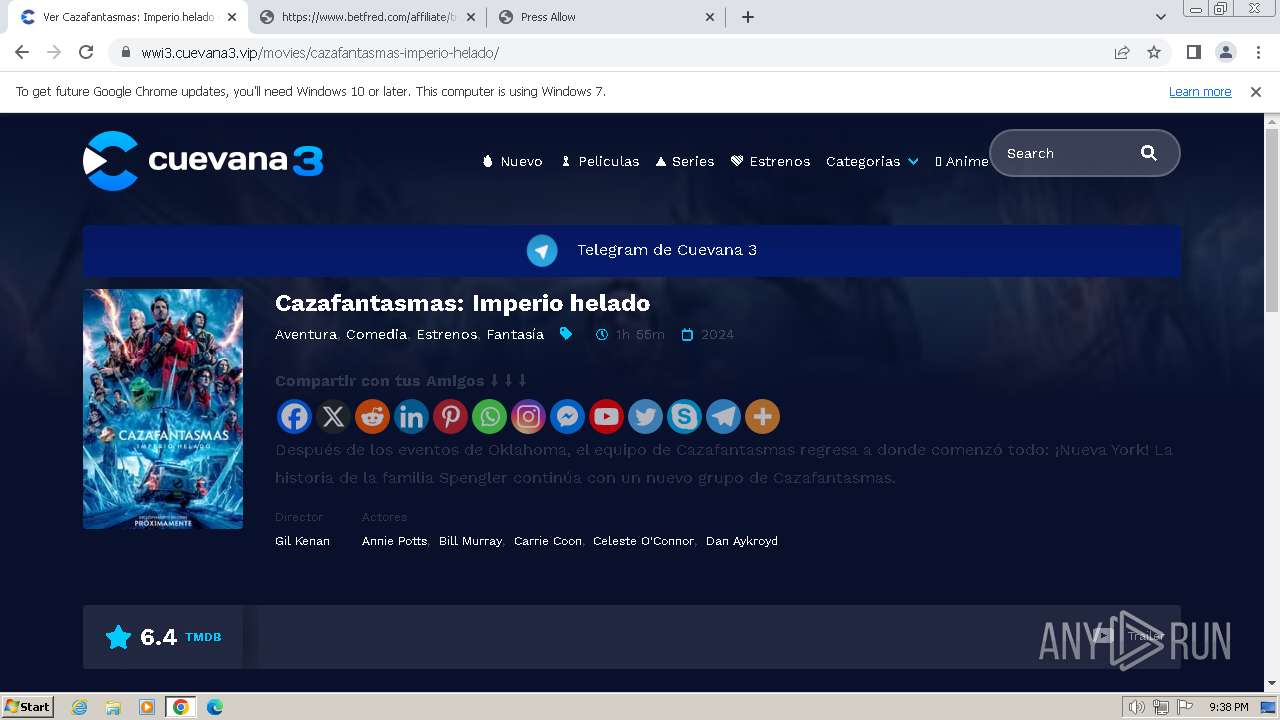Open Series menu item

coord(685,161)
